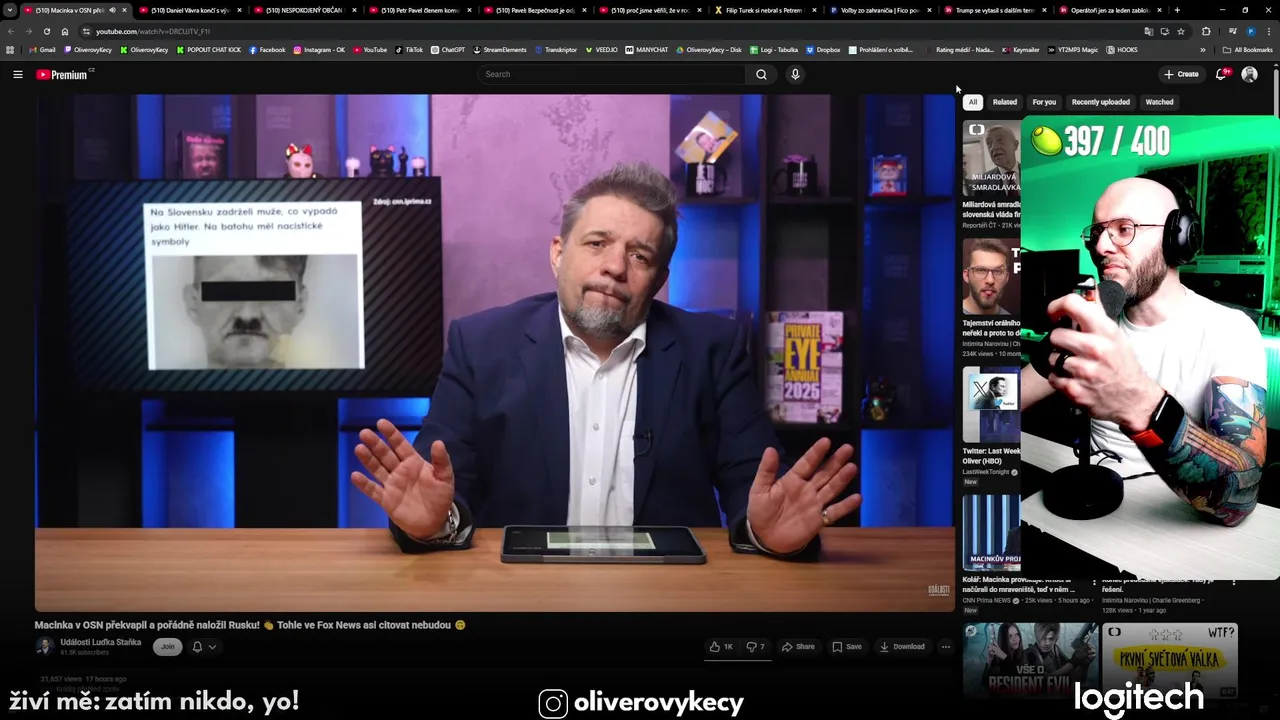Open Chrome profile avatar
Viewport: 1280px width, 720px height.
tap(1250, 31)
